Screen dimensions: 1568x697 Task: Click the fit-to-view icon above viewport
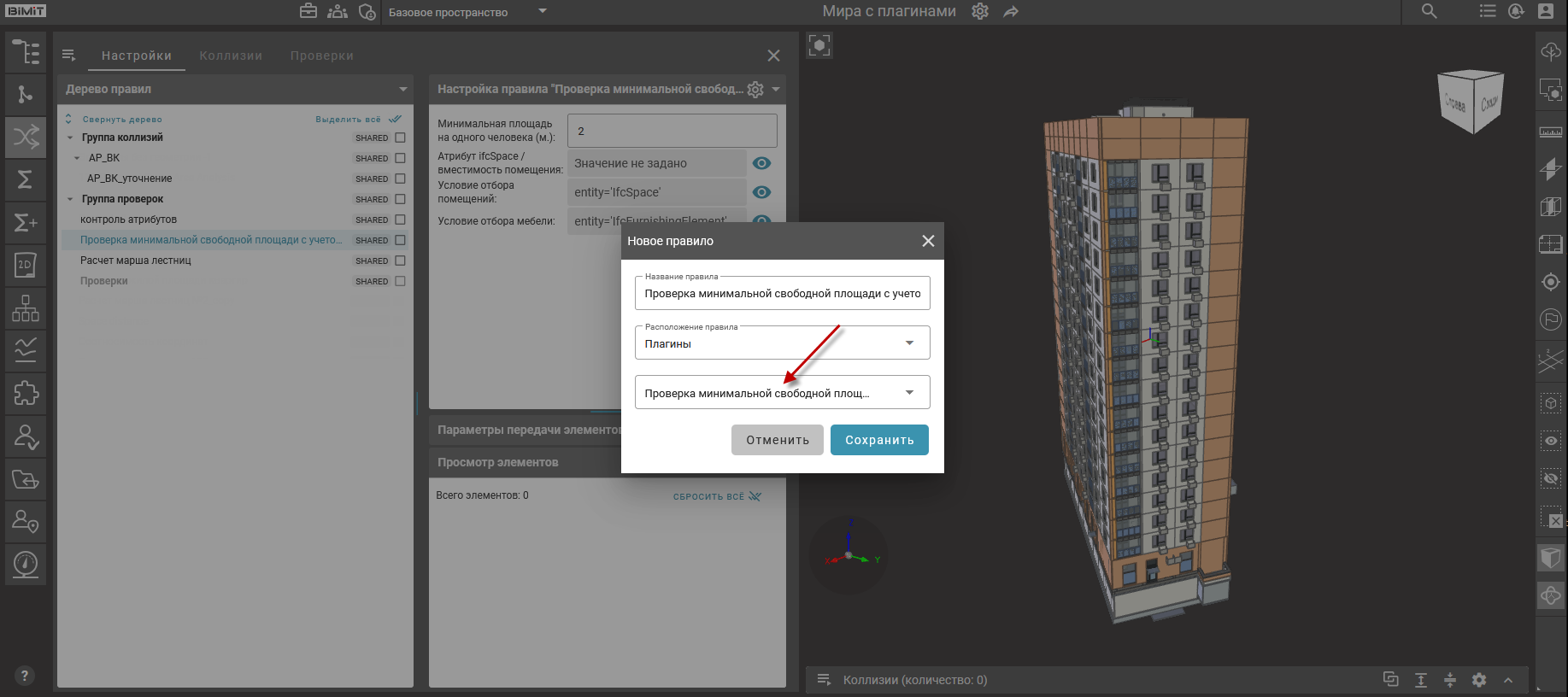[819, 45]
